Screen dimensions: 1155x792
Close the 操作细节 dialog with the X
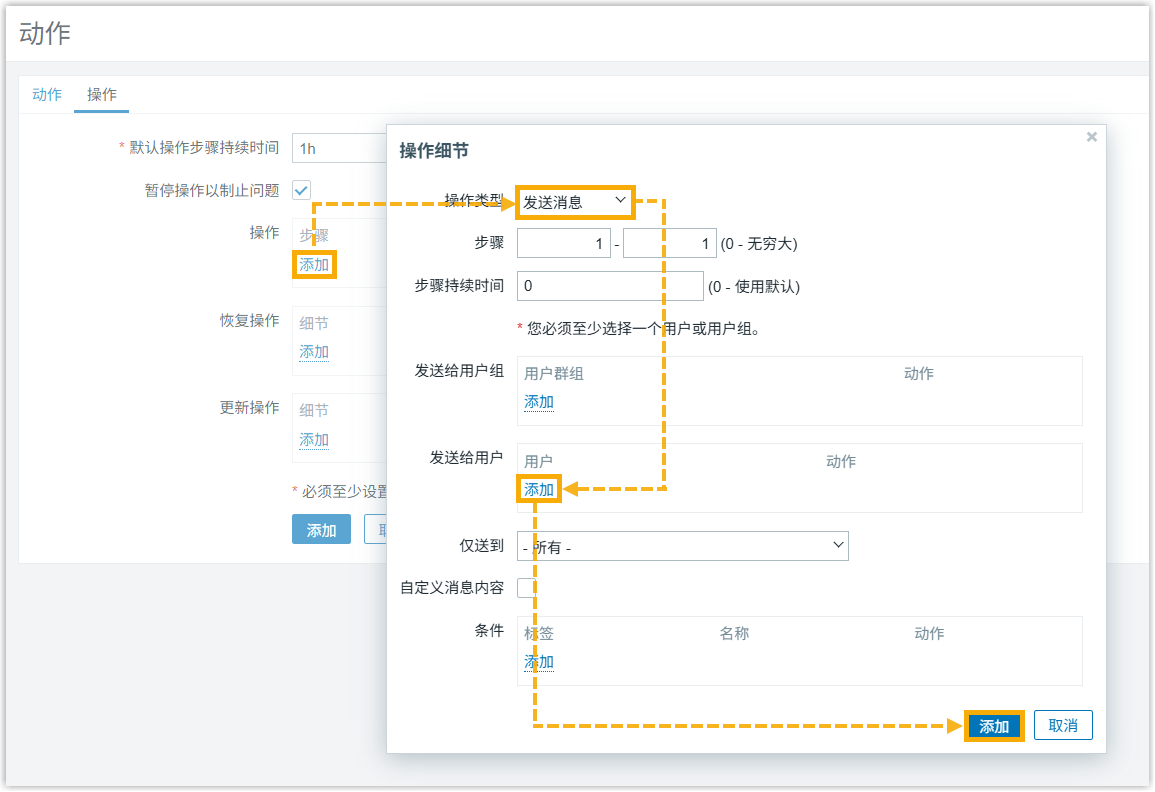1091,137
